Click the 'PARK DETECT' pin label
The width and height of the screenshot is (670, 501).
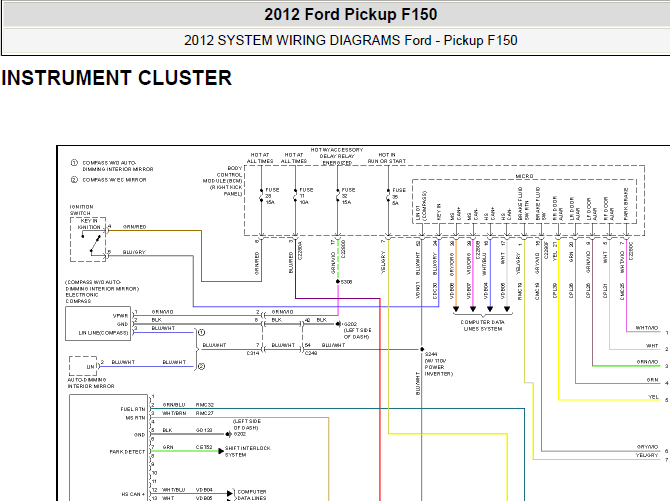127,452
